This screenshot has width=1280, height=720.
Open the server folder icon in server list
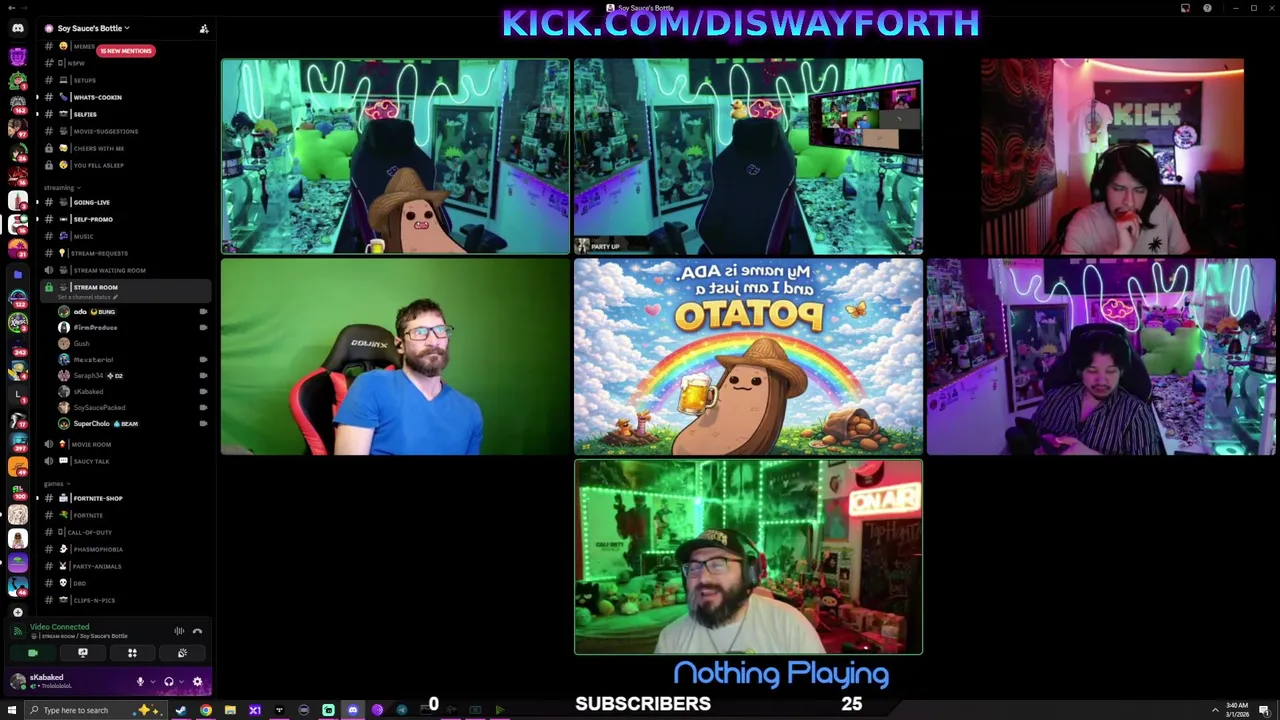17,274
